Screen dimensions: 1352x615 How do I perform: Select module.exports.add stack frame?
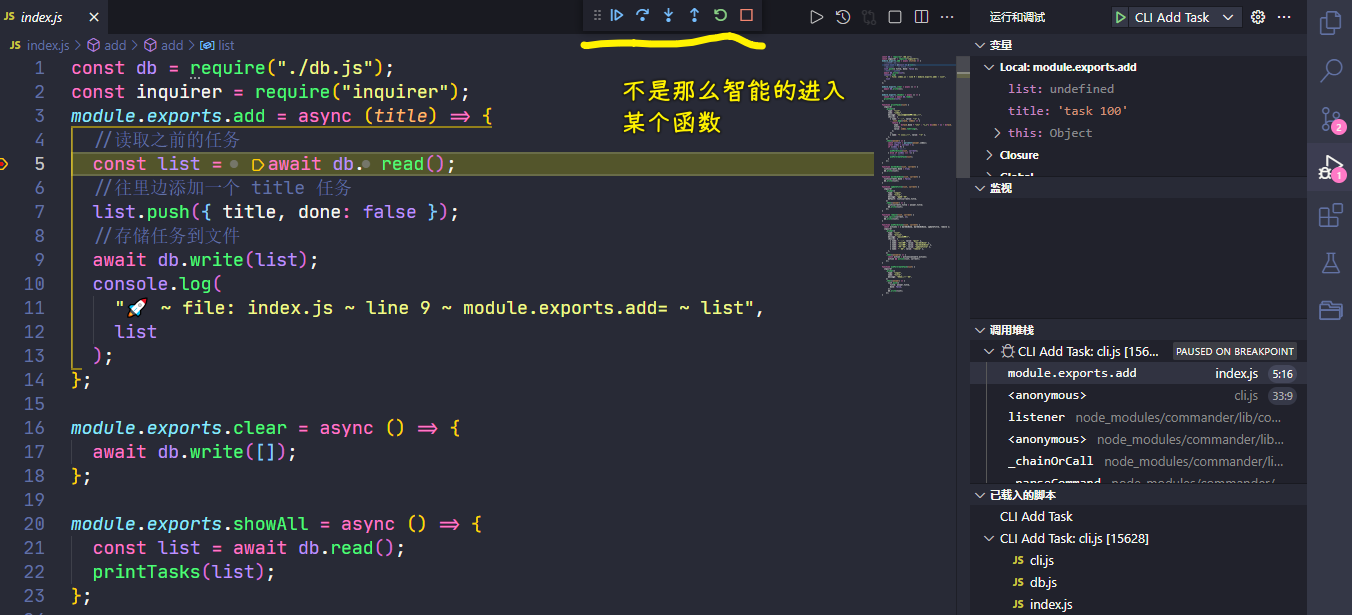point(1138,374)
